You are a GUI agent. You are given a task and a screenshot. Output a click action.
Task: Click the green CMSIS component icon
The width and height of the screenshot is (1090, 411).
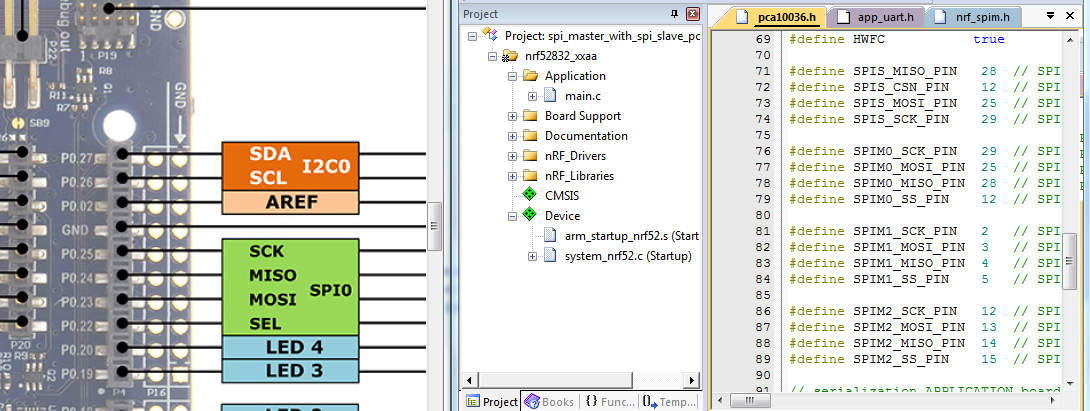coord(530,195)
